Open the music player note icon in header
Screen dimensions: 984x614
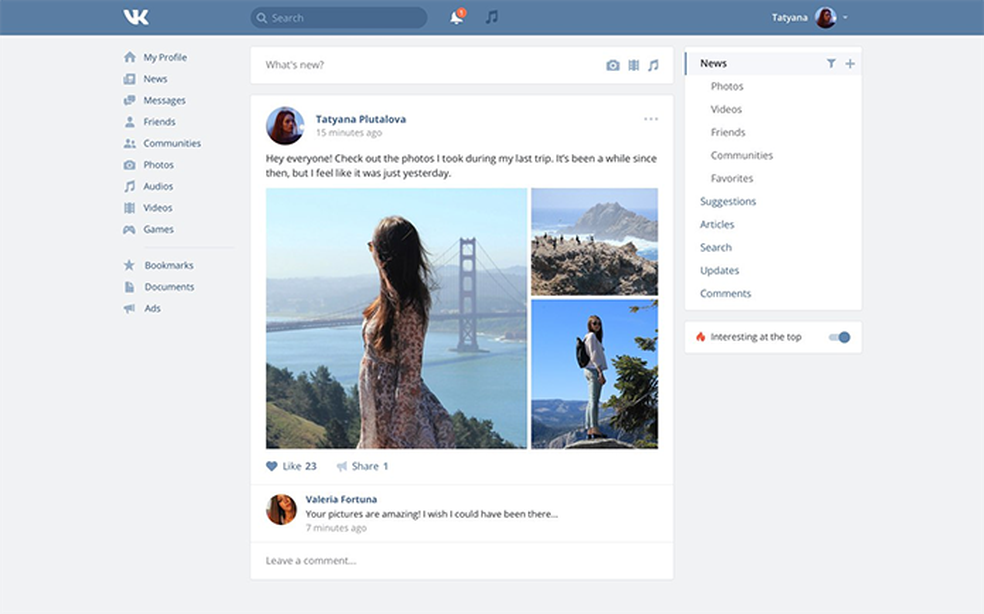(491, 17)
